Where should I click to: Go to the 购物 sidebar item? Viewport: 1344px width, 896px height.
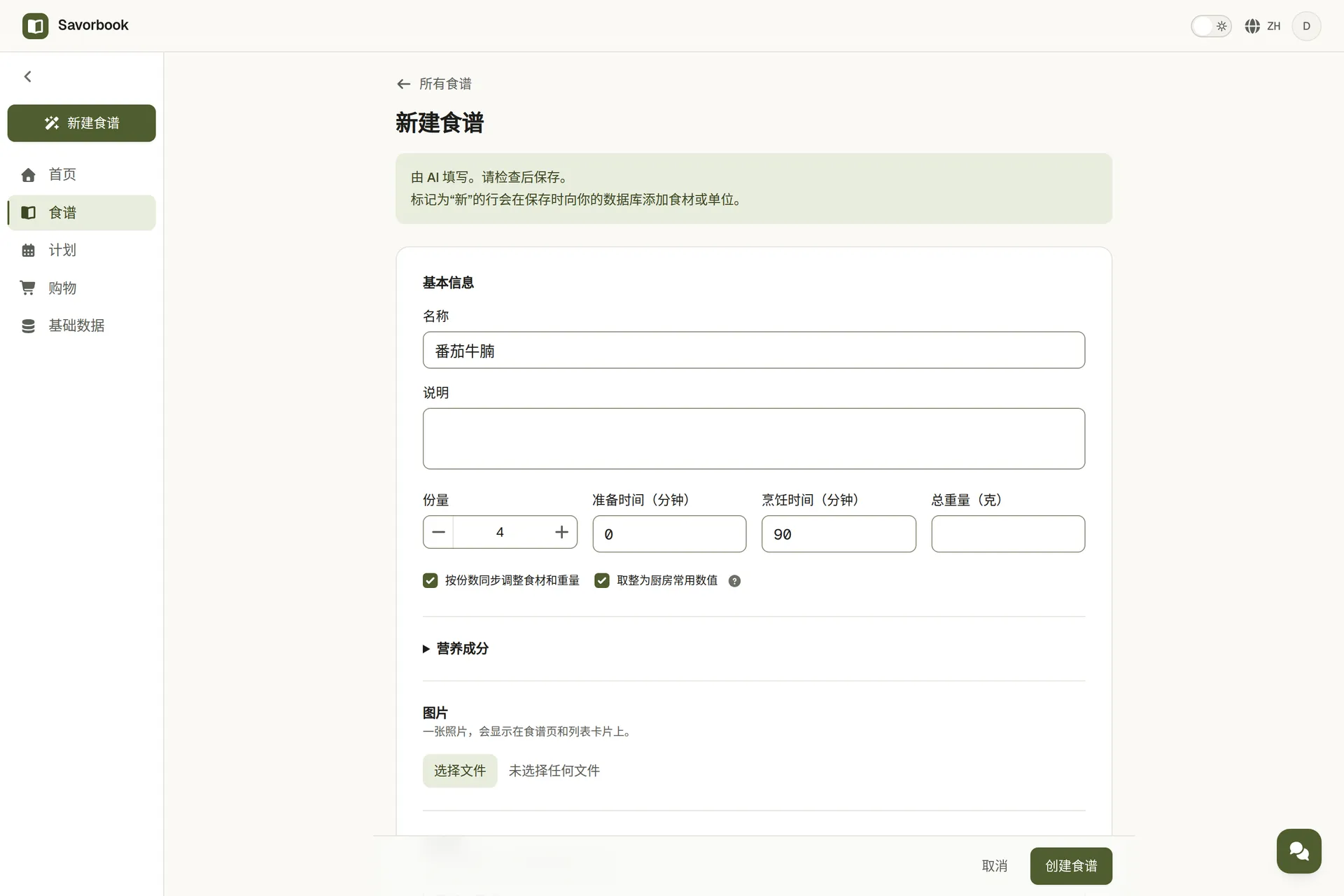(x=82, y=288)
